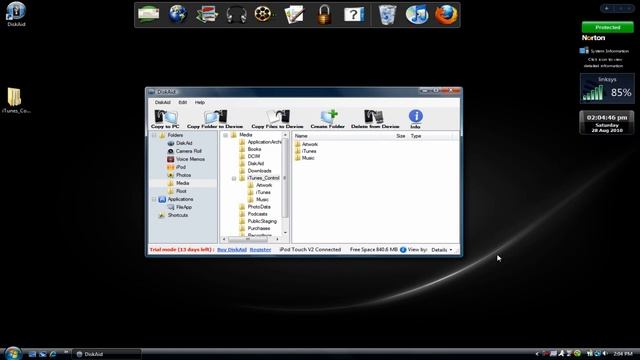Viewport: 640px width, 360px height.
Task: Open the DiskAid menu in the menu bar
Action: click(162, 102)
